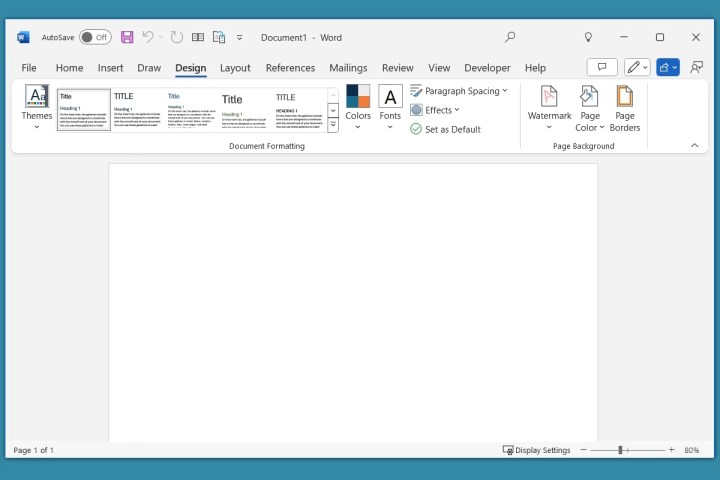Click the search magnifier icon
The height and width of the screenshot is (480, 720).
pos(510,37)
